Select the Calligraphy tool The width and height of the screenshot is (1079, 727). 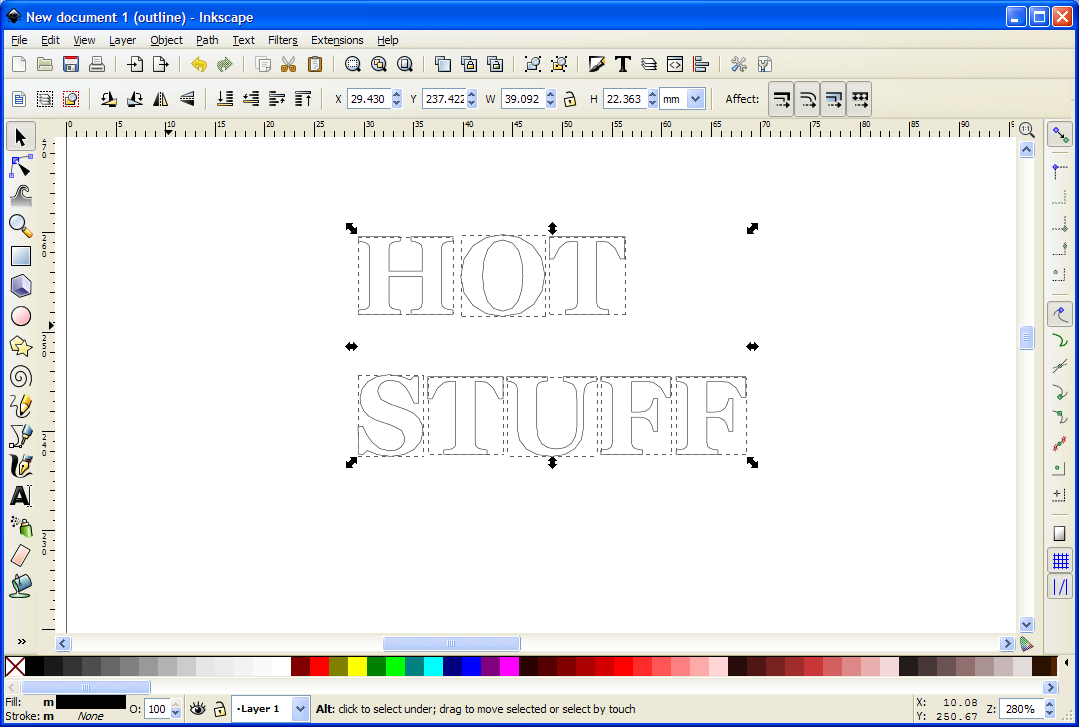click(x=21, y=466)
